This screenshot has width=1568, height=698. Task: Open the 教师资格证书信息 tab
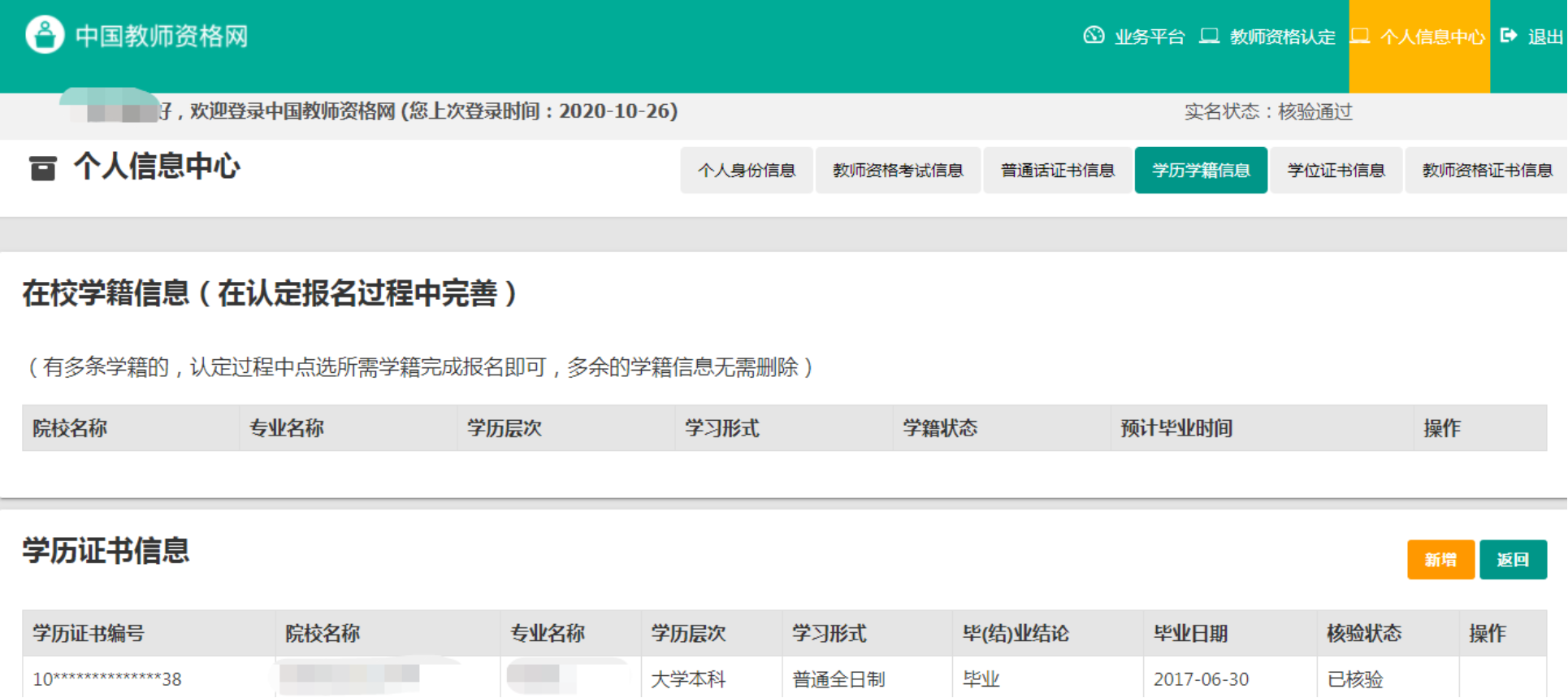1486,171
